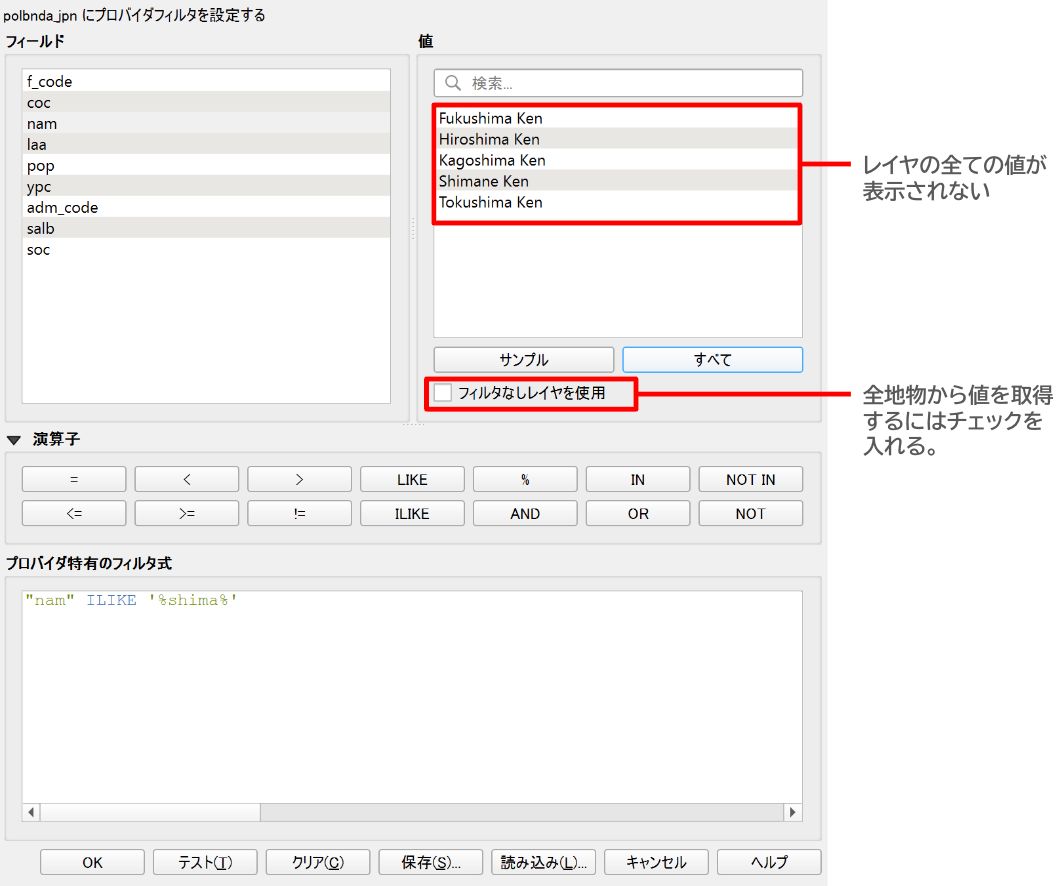Viewport: 1060px width, 886px height.
Task: Click the right arrow of the horizontal scrollbar
Action: [793, 812]
